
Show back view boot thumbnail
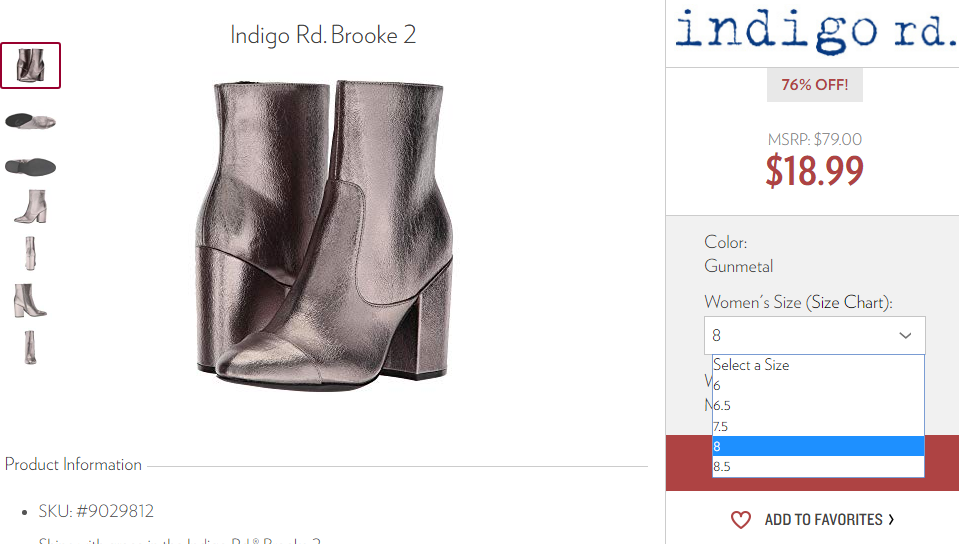pyautogui.click(x=30, y=347)
